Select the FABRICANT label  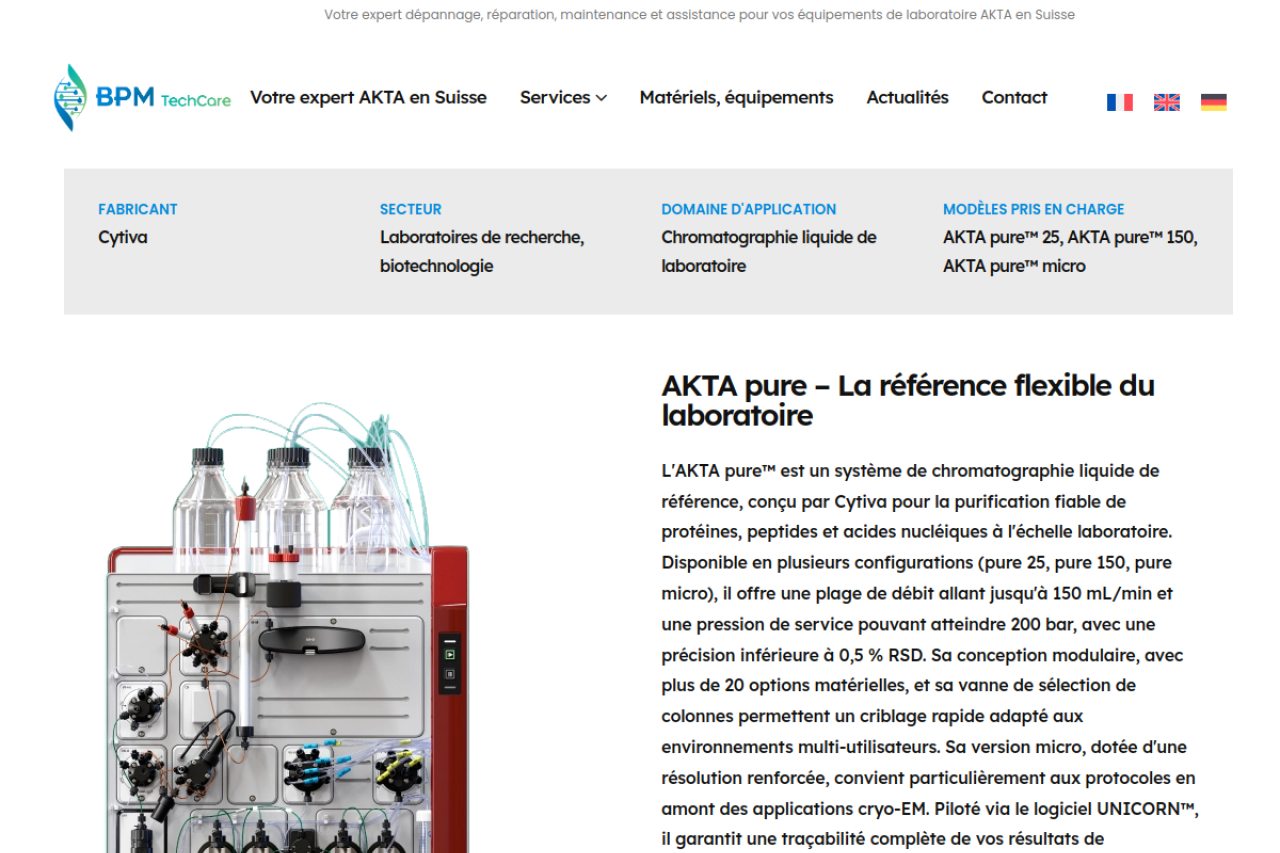point(138,209)
